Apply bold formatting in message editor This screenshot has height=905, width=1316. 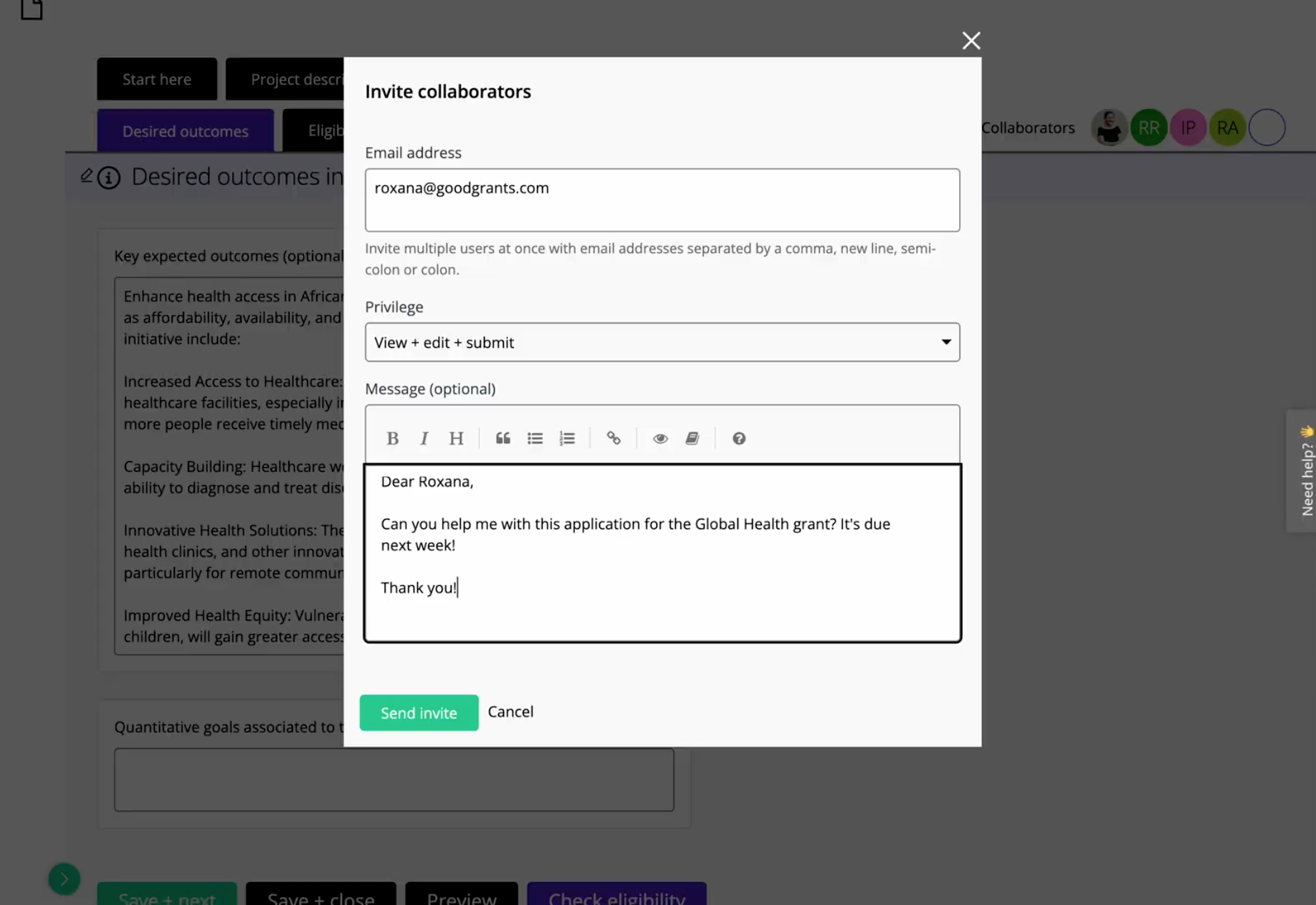click(392, 438)
